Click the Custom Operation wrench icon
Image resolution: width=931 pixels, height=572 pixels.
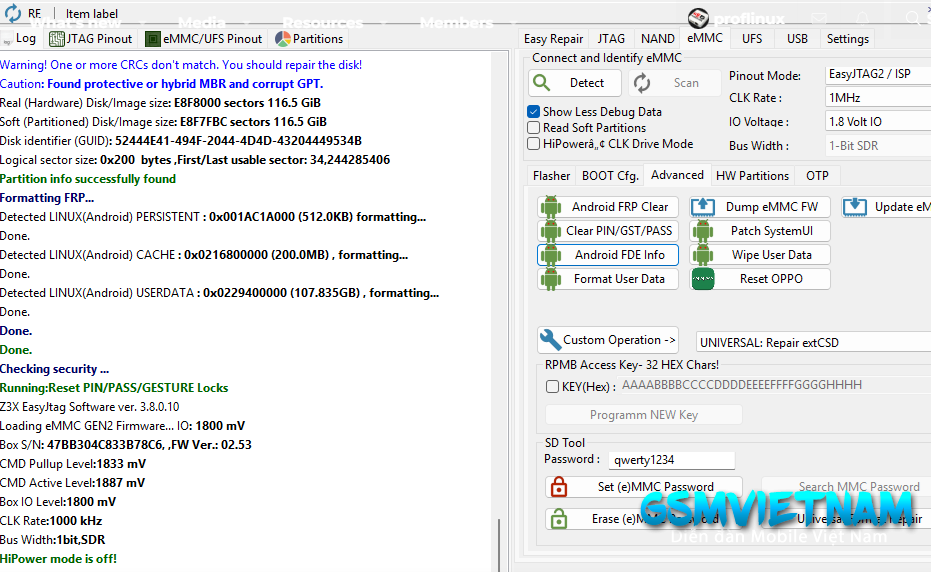coord(550,340)
